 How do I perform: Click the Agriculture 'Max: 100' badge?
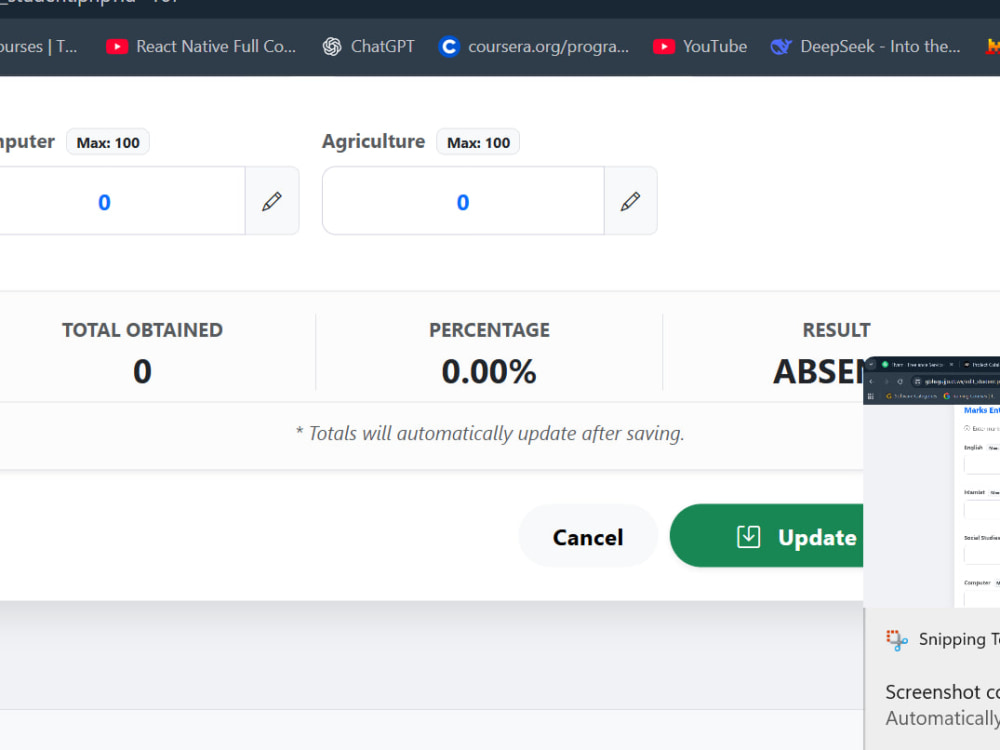tap(478, 142)
